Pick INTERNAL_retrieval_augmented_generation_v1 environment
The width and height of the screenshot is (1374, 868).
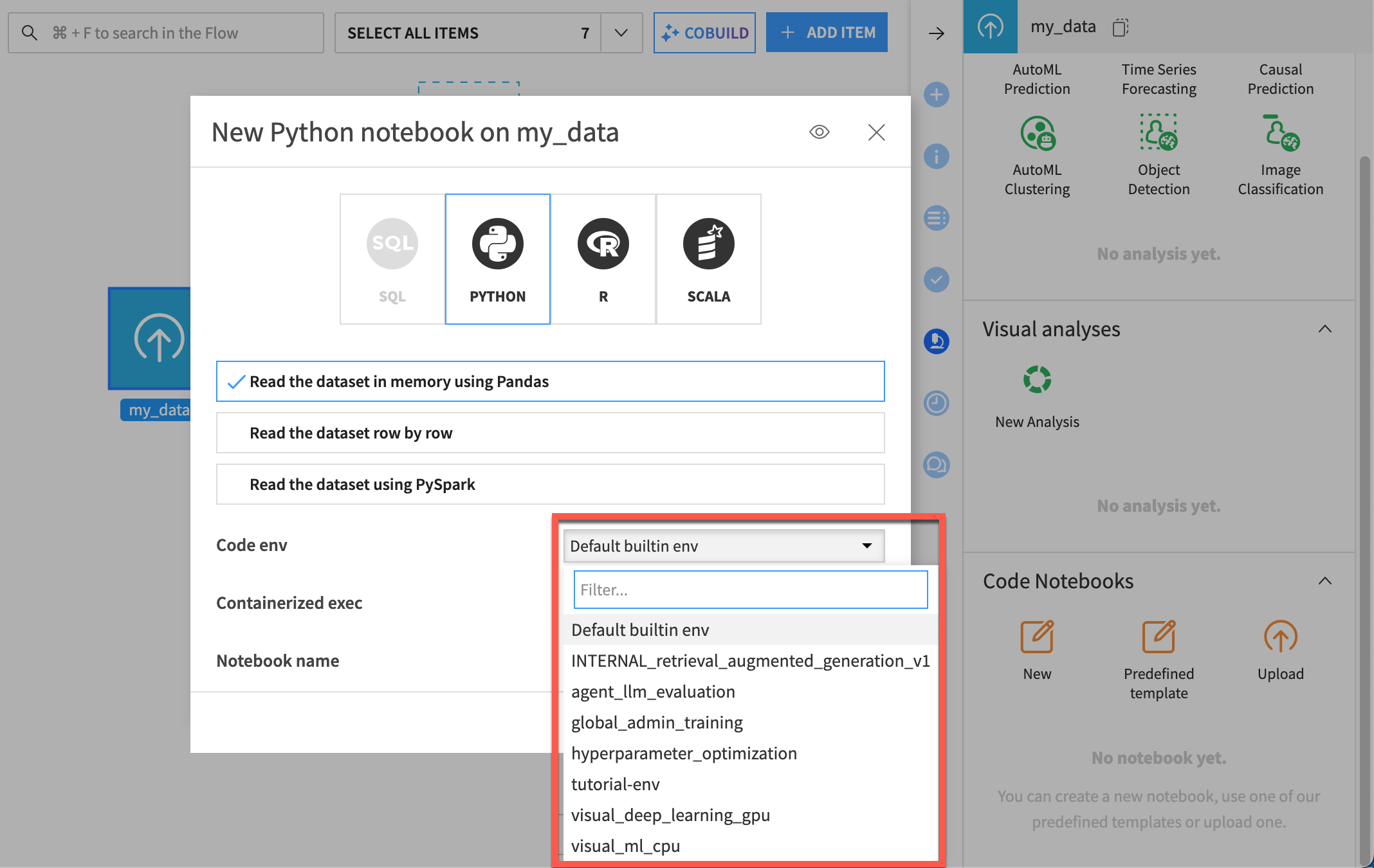click(x=750, y=660)
